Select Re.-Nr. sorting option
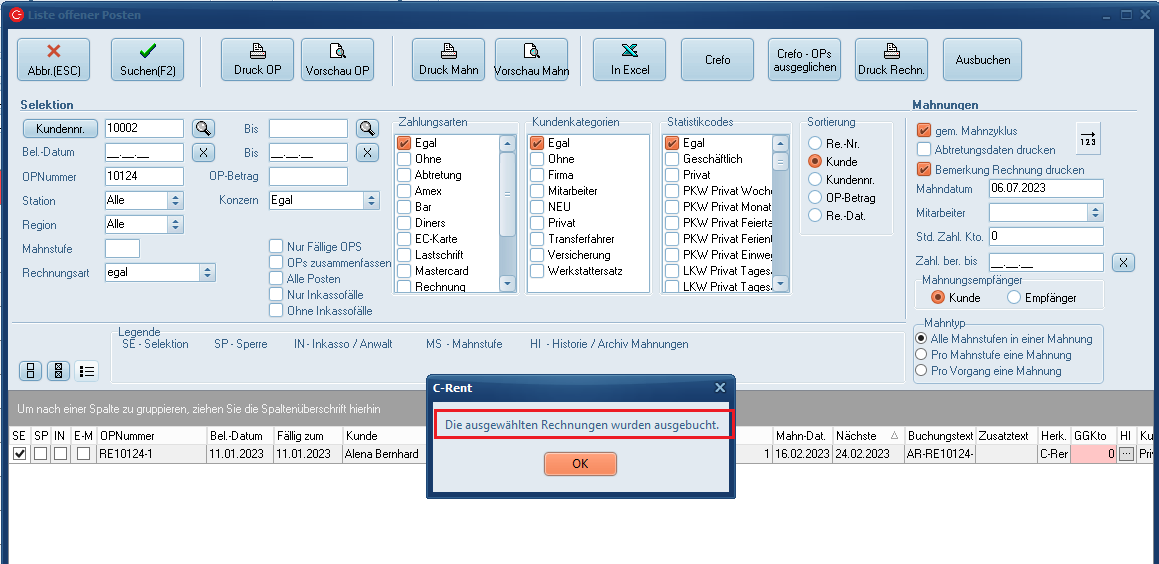The width and height of the screenshot is (1159, 564). [x=816, y=144]
